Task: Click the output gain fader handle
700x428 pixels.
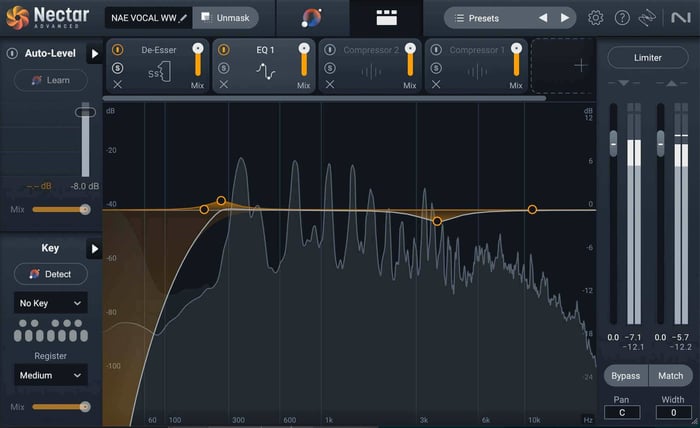Action: (660, 144)
